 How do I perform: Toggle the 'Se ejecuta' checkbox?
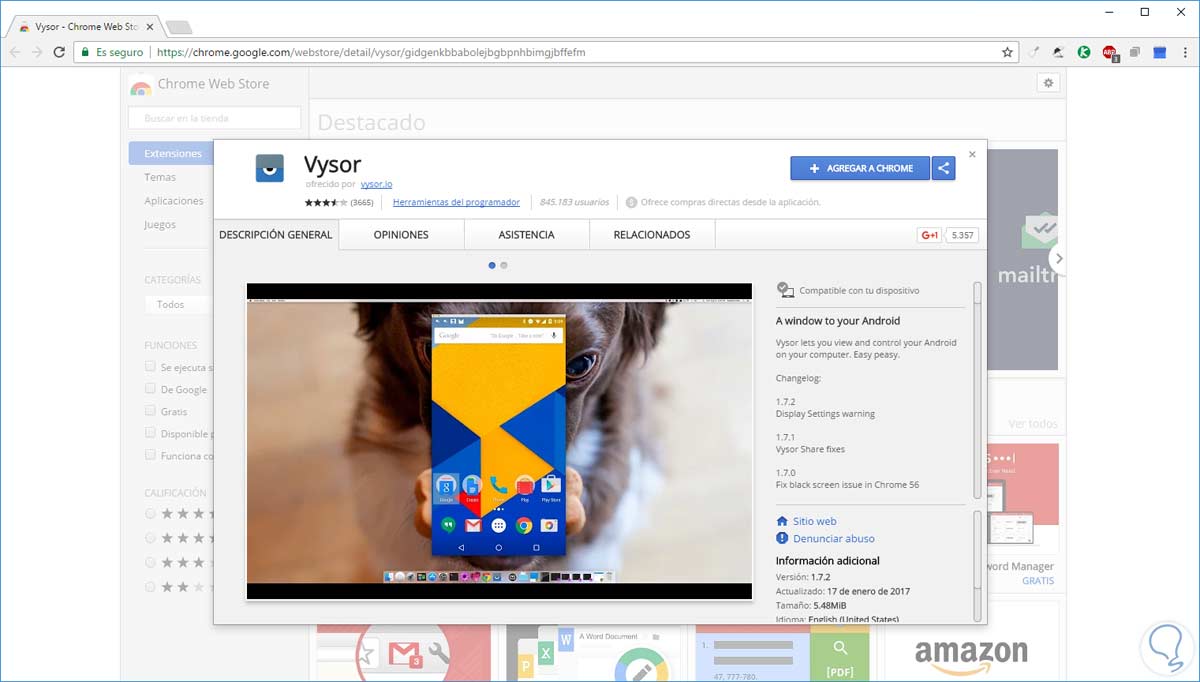(x=150, y=367)
